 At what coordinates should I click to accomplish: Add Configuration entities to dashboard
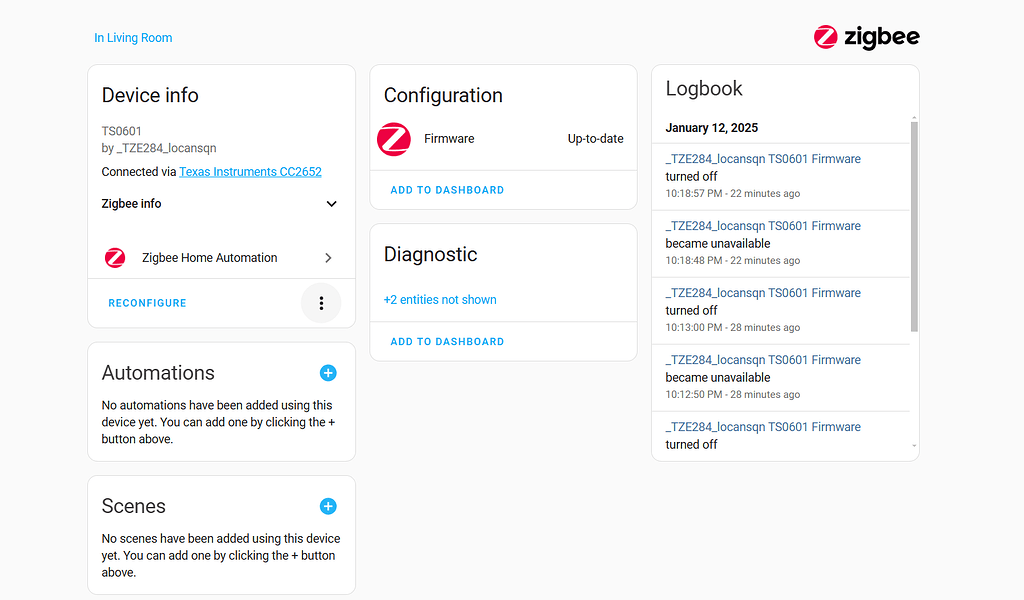(447, 190)
